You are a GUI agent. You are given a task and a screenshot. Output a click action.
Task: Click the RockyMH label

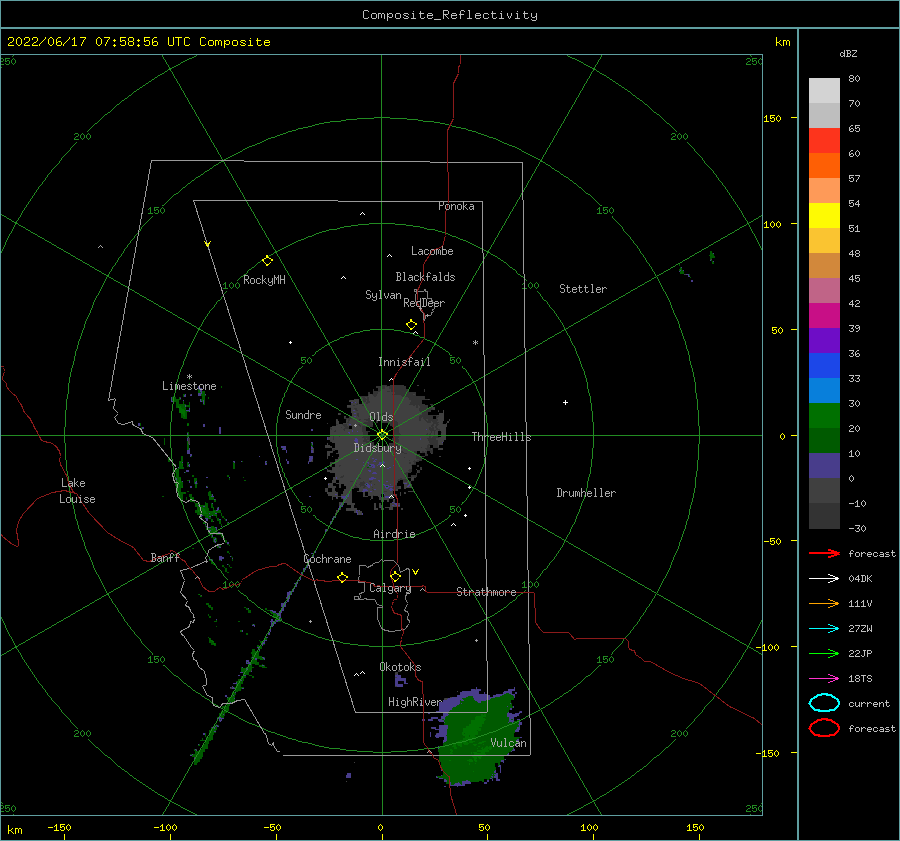coord(264,280)
